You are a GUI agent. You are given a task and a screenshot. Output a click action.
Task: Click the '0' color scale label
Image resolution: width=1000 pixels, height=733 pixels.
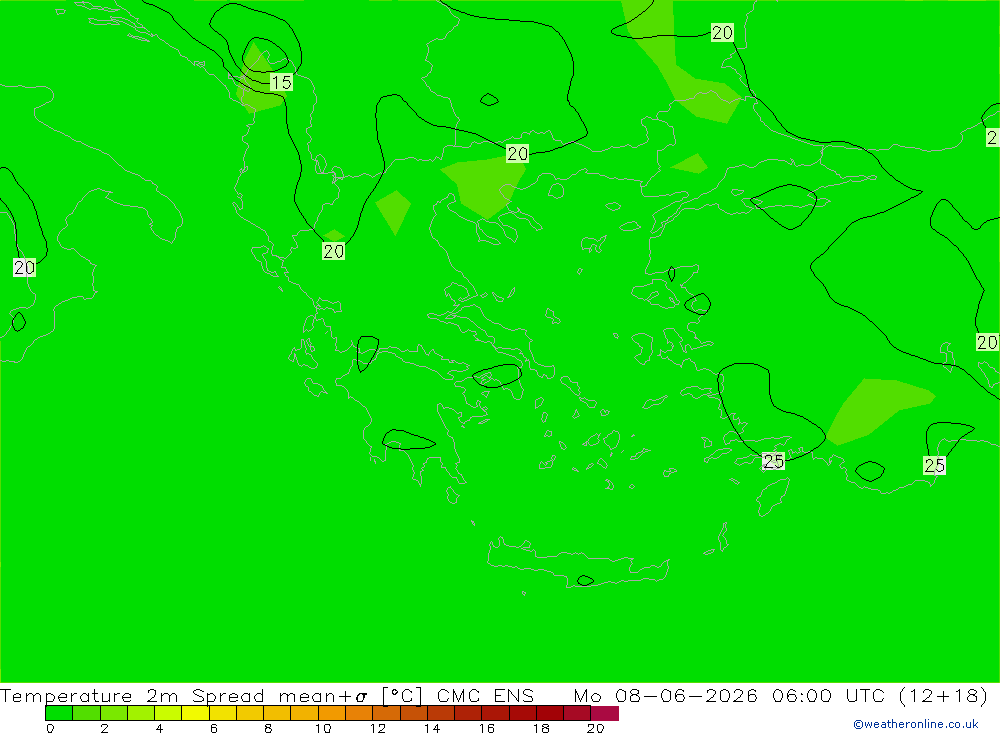click(x=50, y=728)
